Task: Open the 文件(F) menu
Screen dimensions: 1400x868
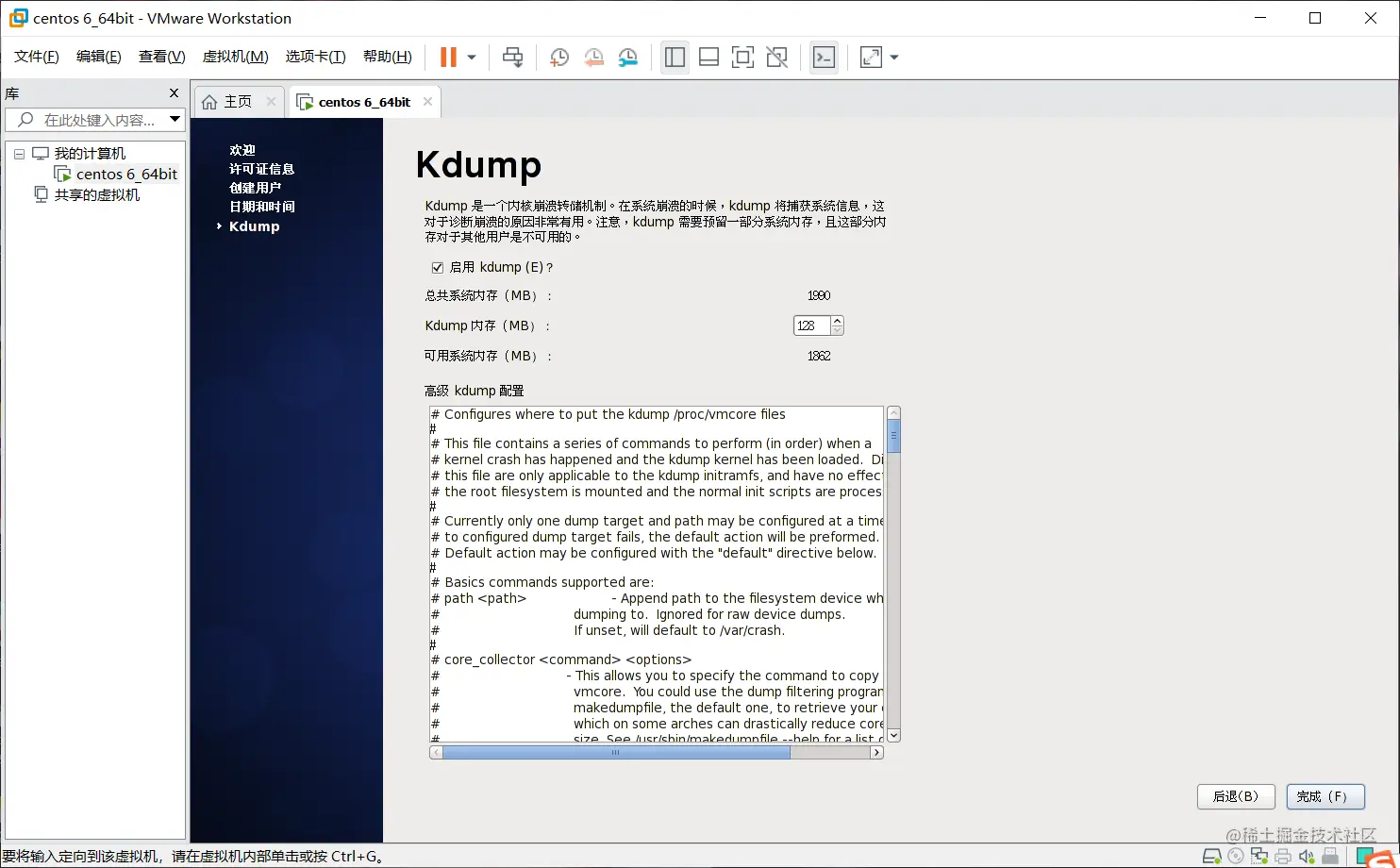Action: point(37,57)
